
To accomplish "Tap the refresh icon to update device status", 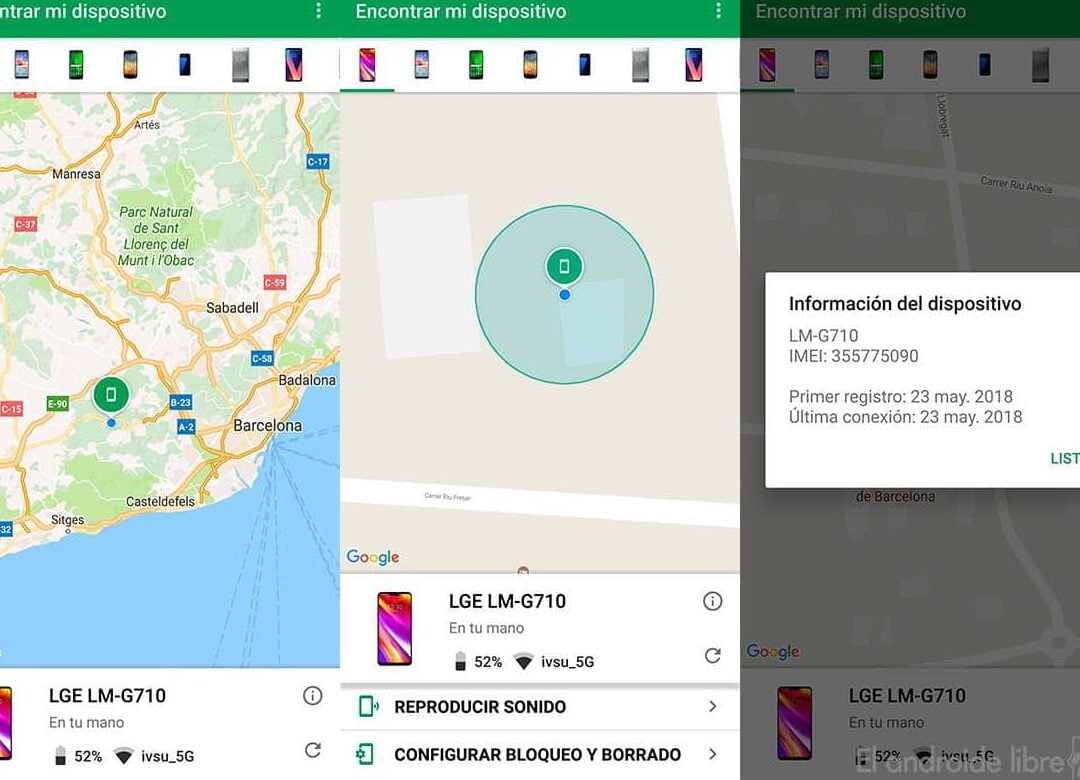I will click(713, 656).
